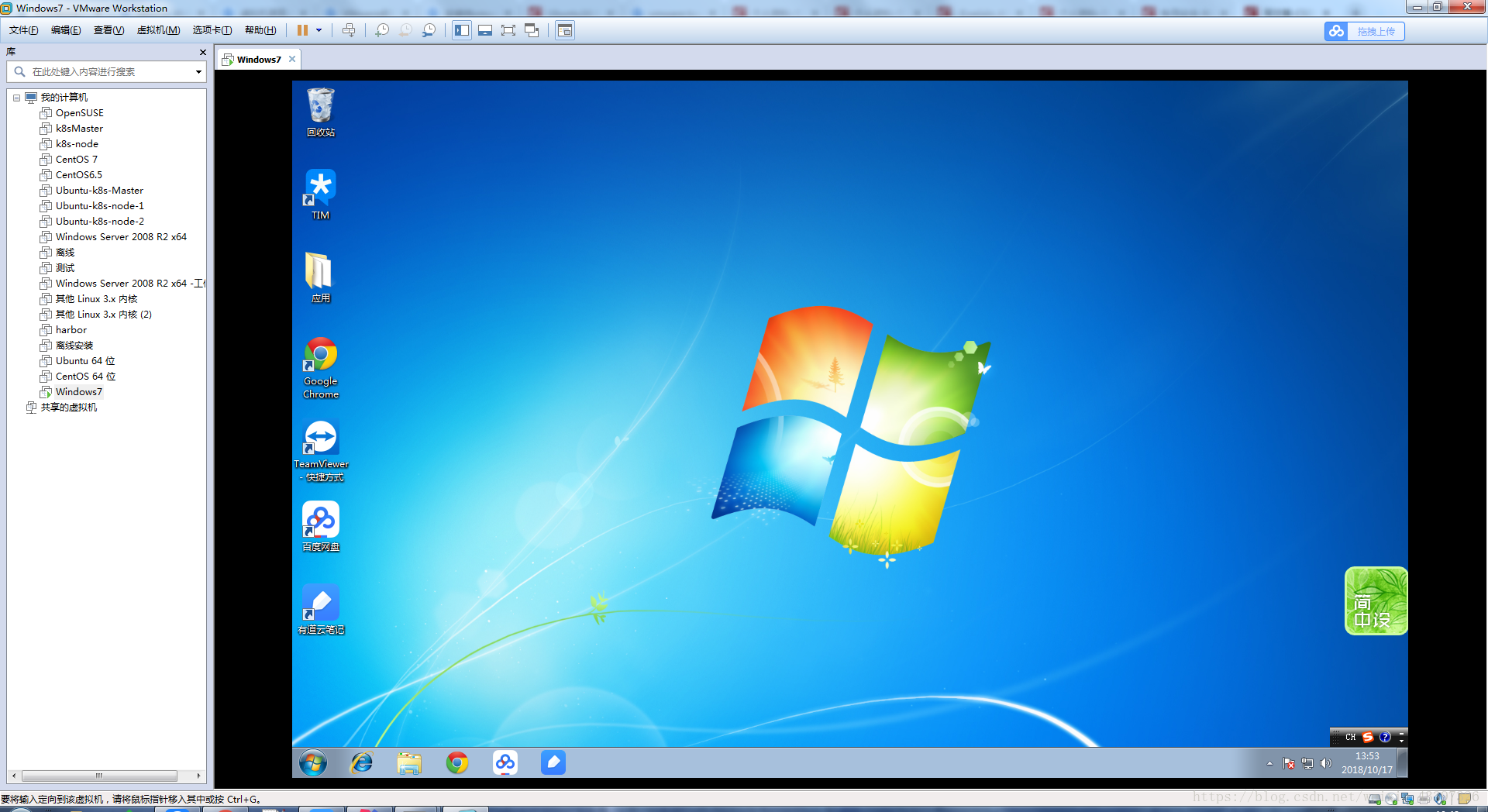This screenshot has width=1488, height=812.
Task: Select 测试 in the library tree
Action: (x=65, y=268)
